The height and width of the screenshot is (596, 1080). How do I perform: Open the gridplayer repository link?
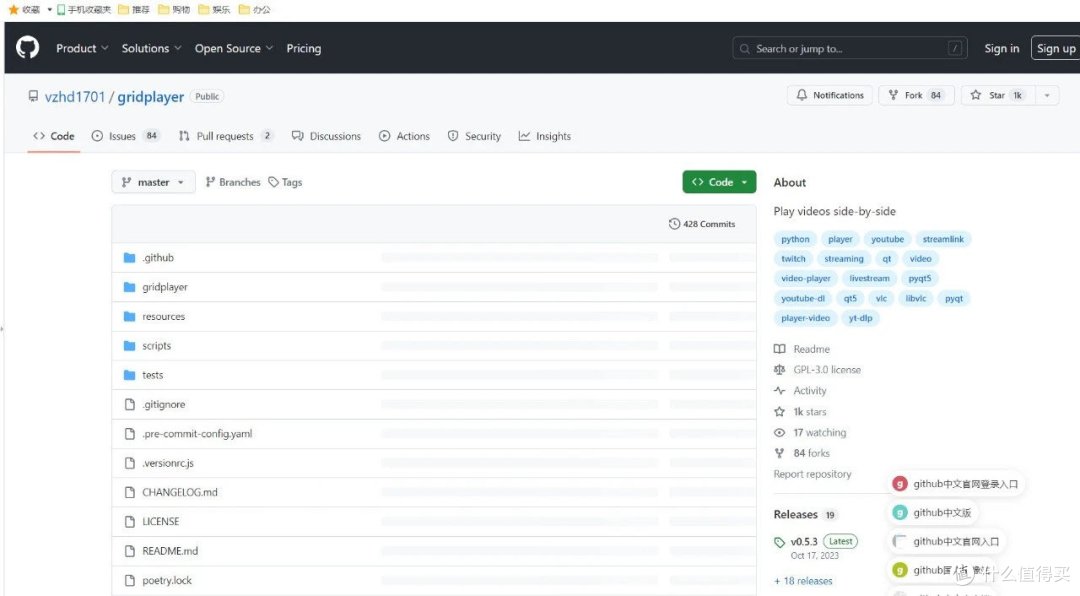150,97
